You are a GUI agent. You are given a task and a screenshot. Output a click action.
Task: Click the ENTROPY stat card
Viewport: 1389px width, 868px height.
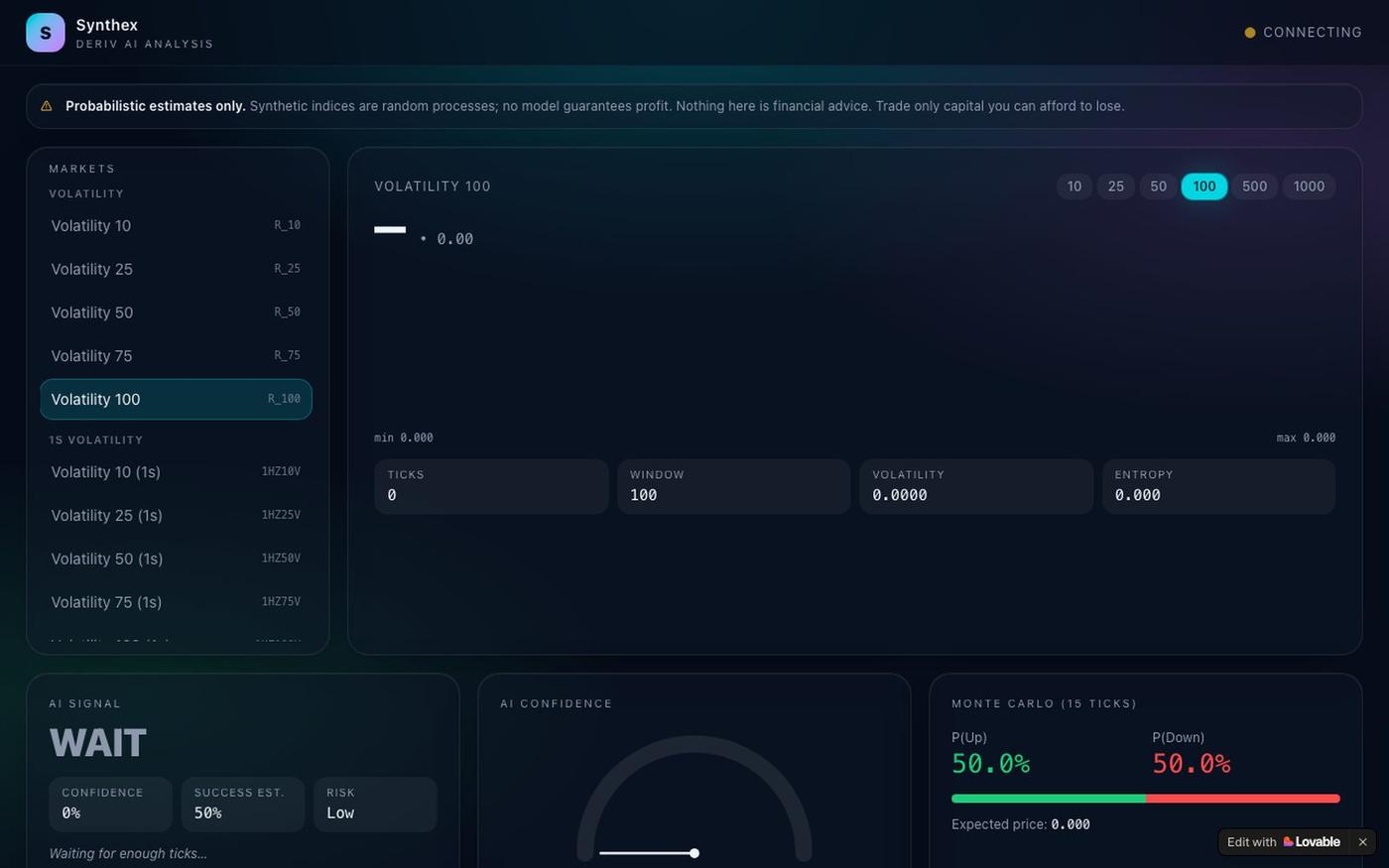(1218, 486)
